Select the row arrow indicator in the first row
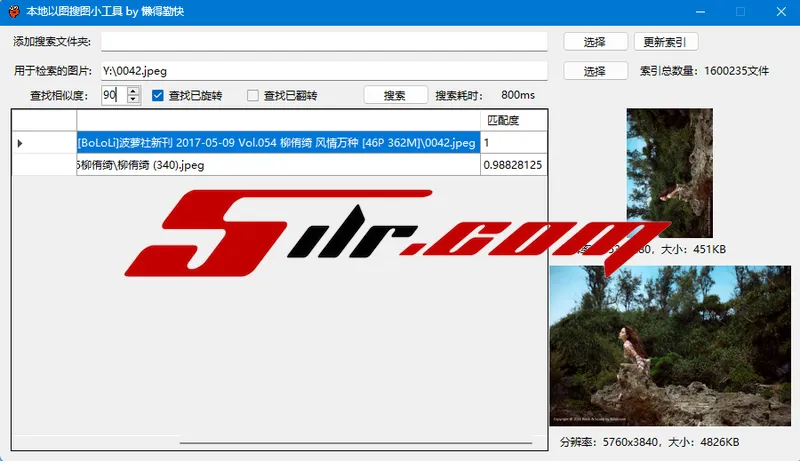Image resolution: width=800 pixels, height=461 pixels. 20,143
